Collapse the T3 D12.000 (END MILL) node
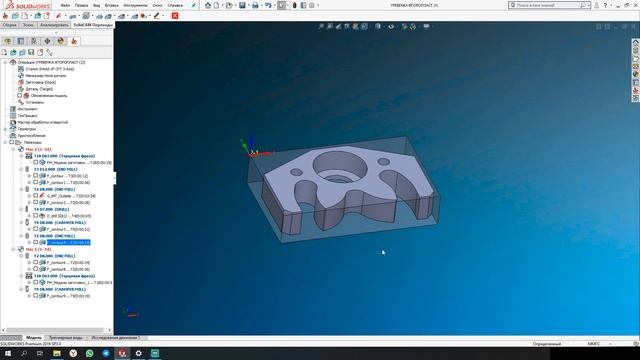 [x=21, y=169]
